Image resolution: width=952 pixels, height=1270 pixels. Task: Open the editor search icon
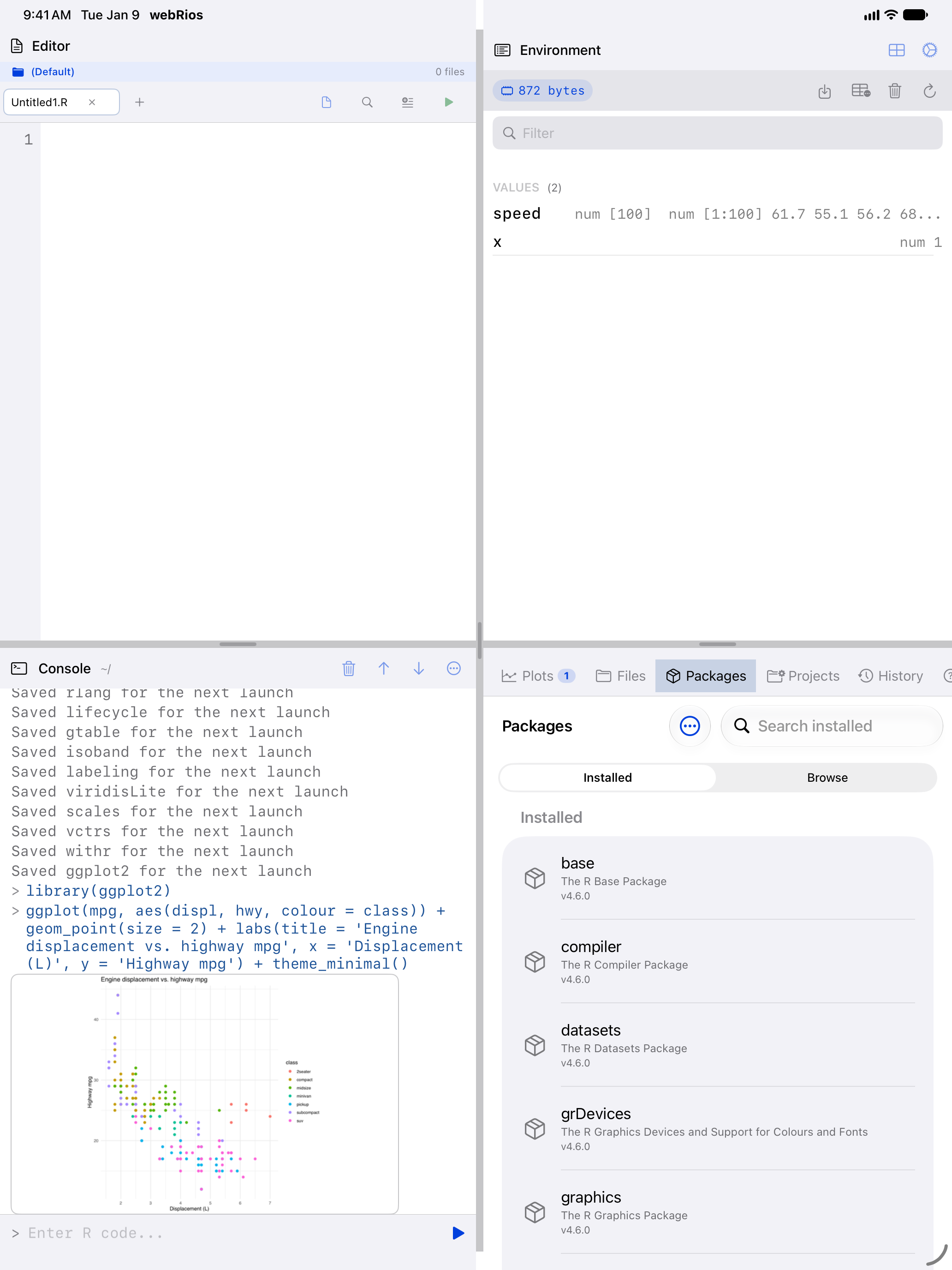[x=367, y=102]
